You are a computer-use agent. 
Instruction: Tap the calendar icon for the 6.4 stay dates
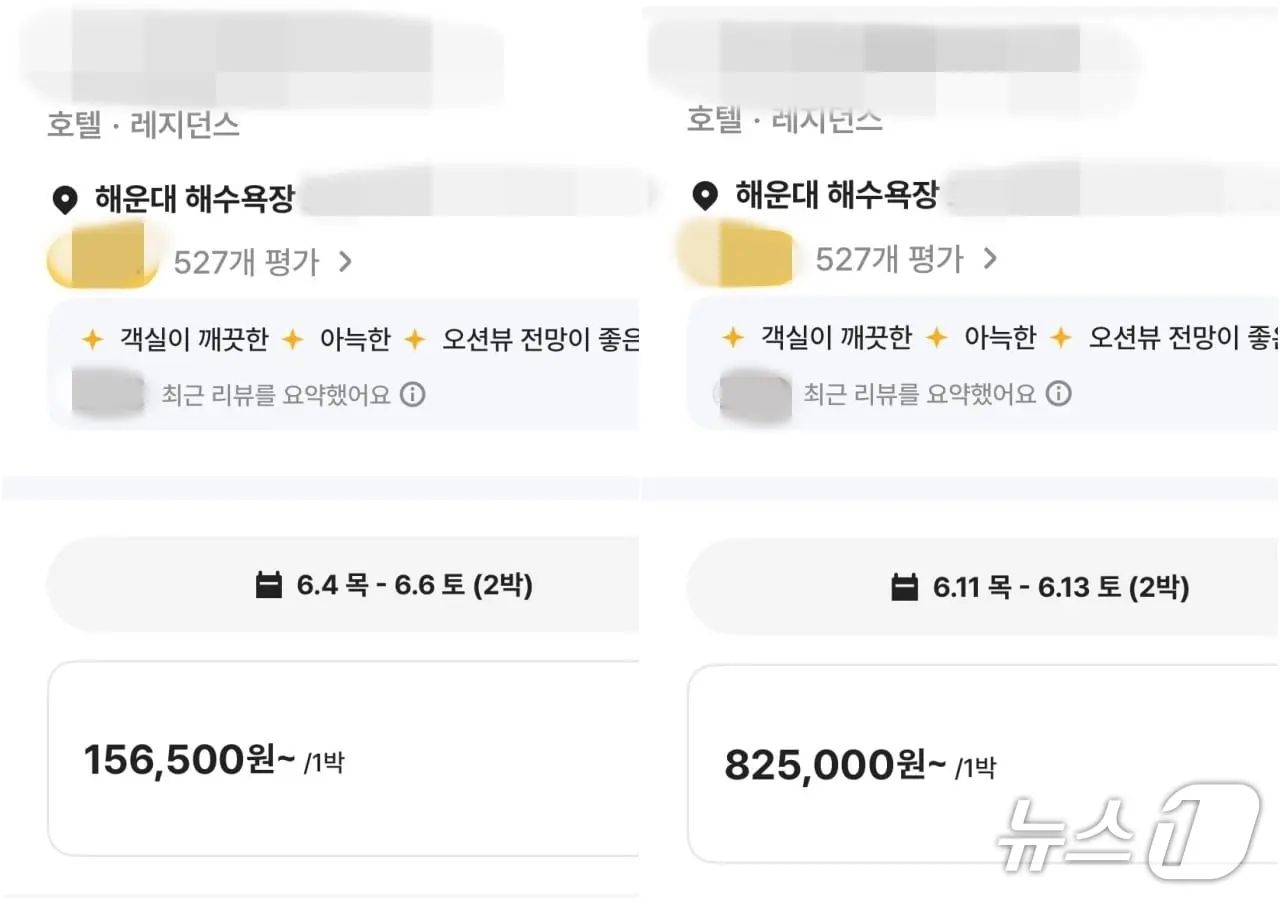(x=268, y=585)
